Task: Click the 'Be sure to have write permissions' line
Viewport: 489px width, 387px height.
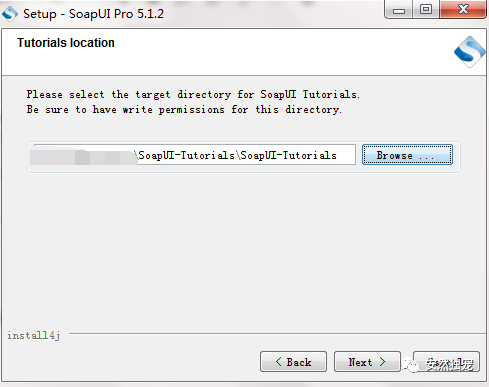Action: [x=184, y=110]
